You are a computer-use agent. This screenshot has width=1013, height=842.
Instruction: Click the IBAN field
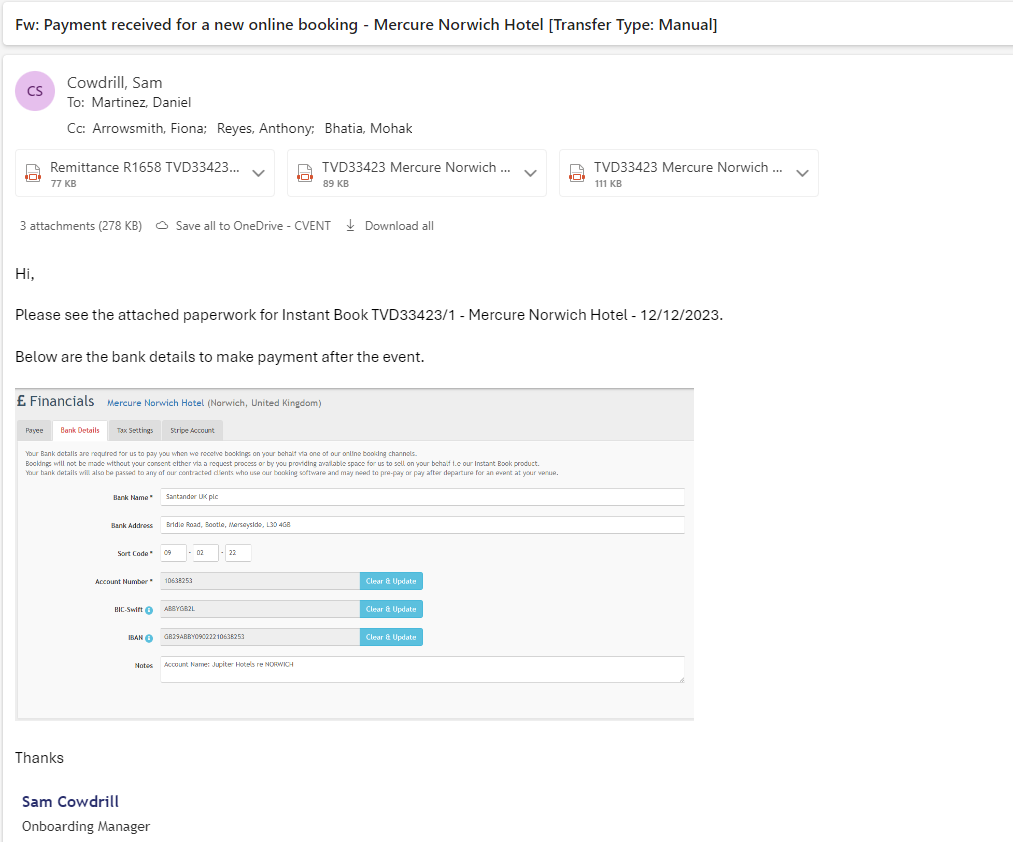(260, 637)
